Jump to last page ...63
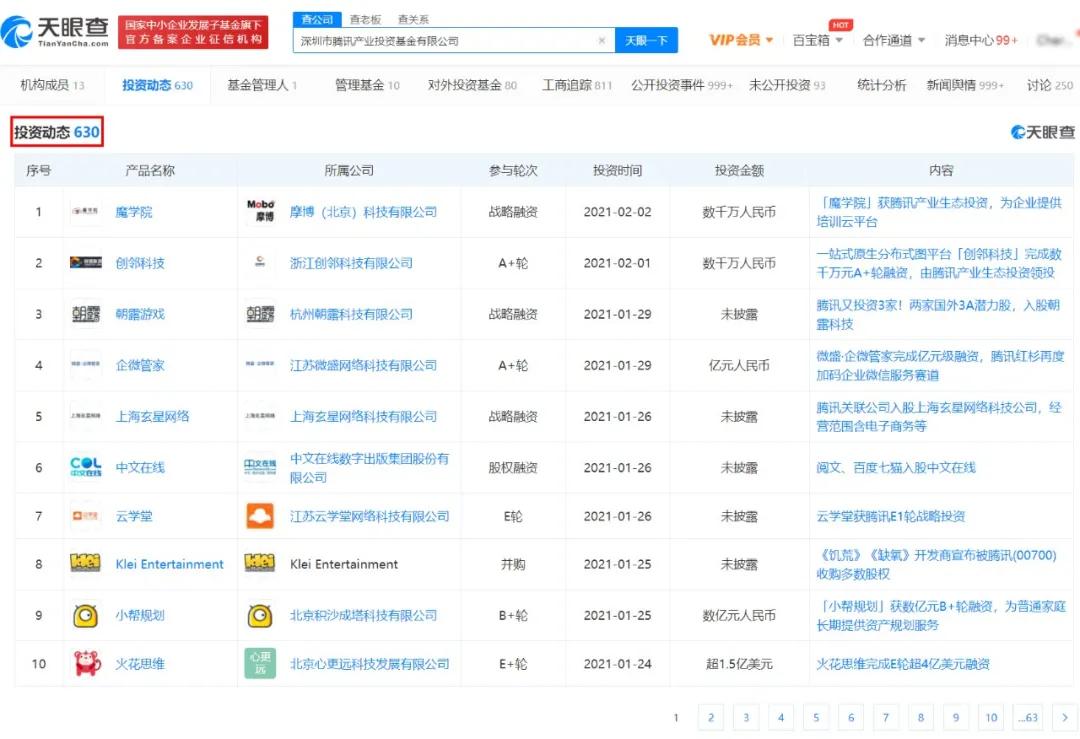The height and width of the screenshot is (739, 1080). (x=1028, y=717)
